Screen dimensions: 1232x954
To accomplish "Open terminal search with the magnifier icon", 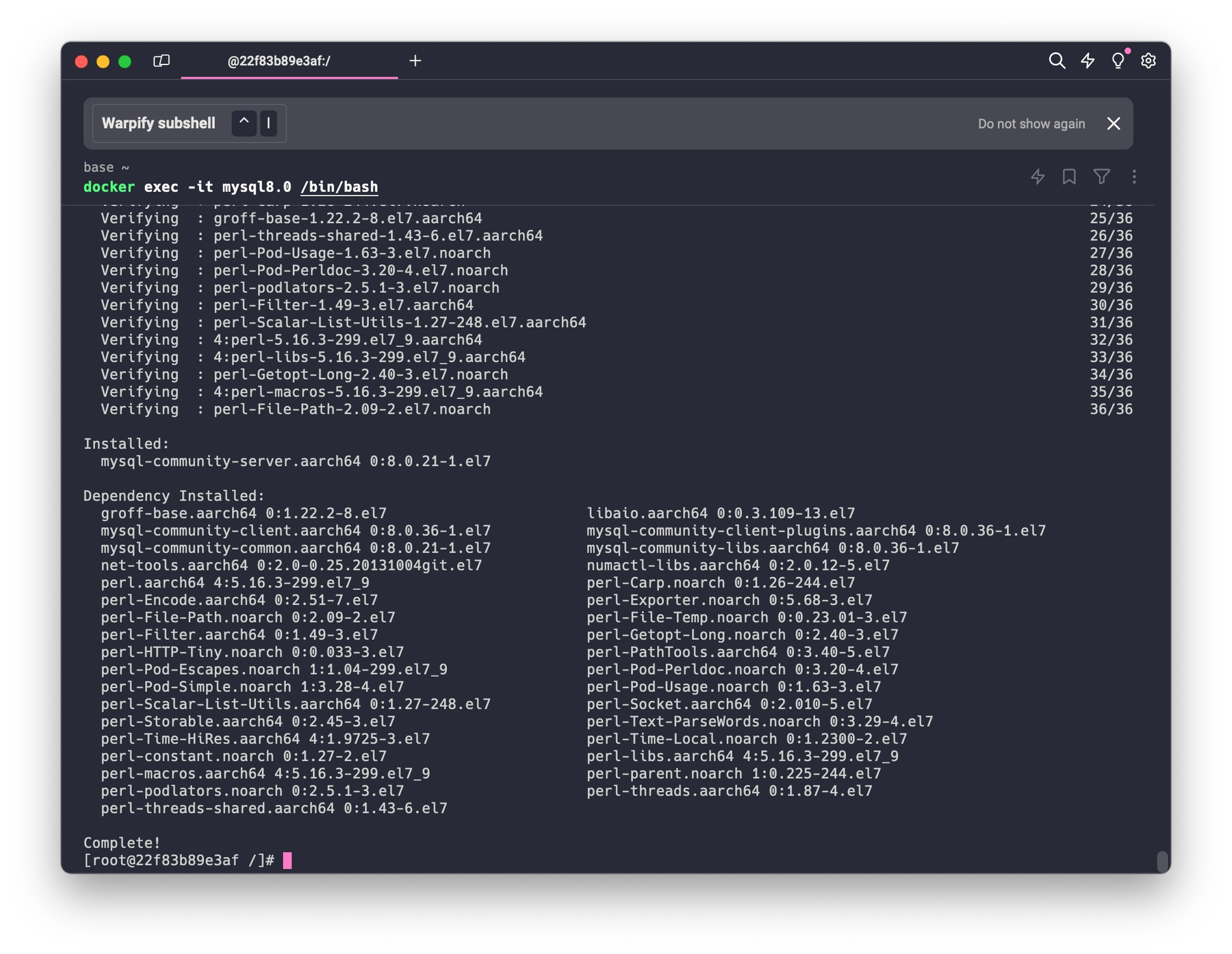I will point(1056,60).
